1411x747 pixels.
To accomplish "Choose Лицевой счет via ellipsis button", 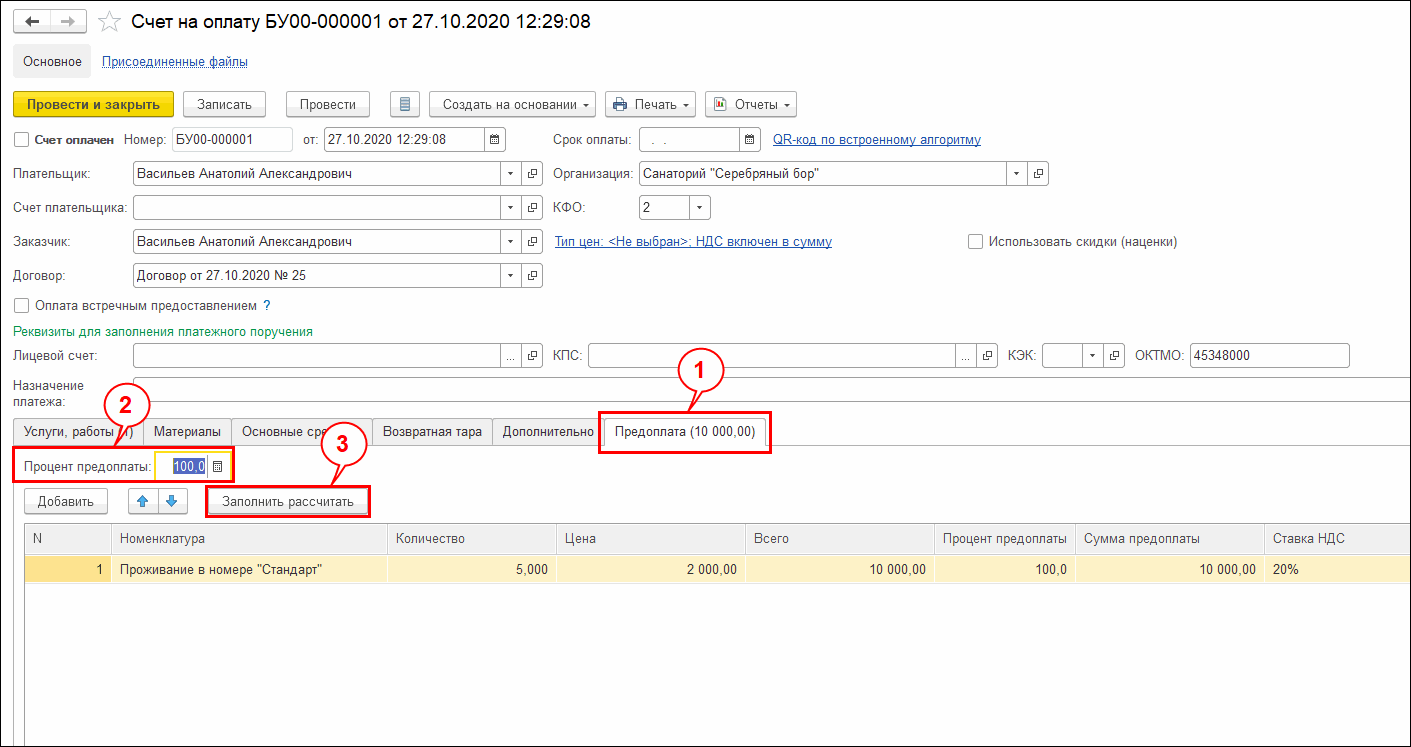I will point(511,356).
